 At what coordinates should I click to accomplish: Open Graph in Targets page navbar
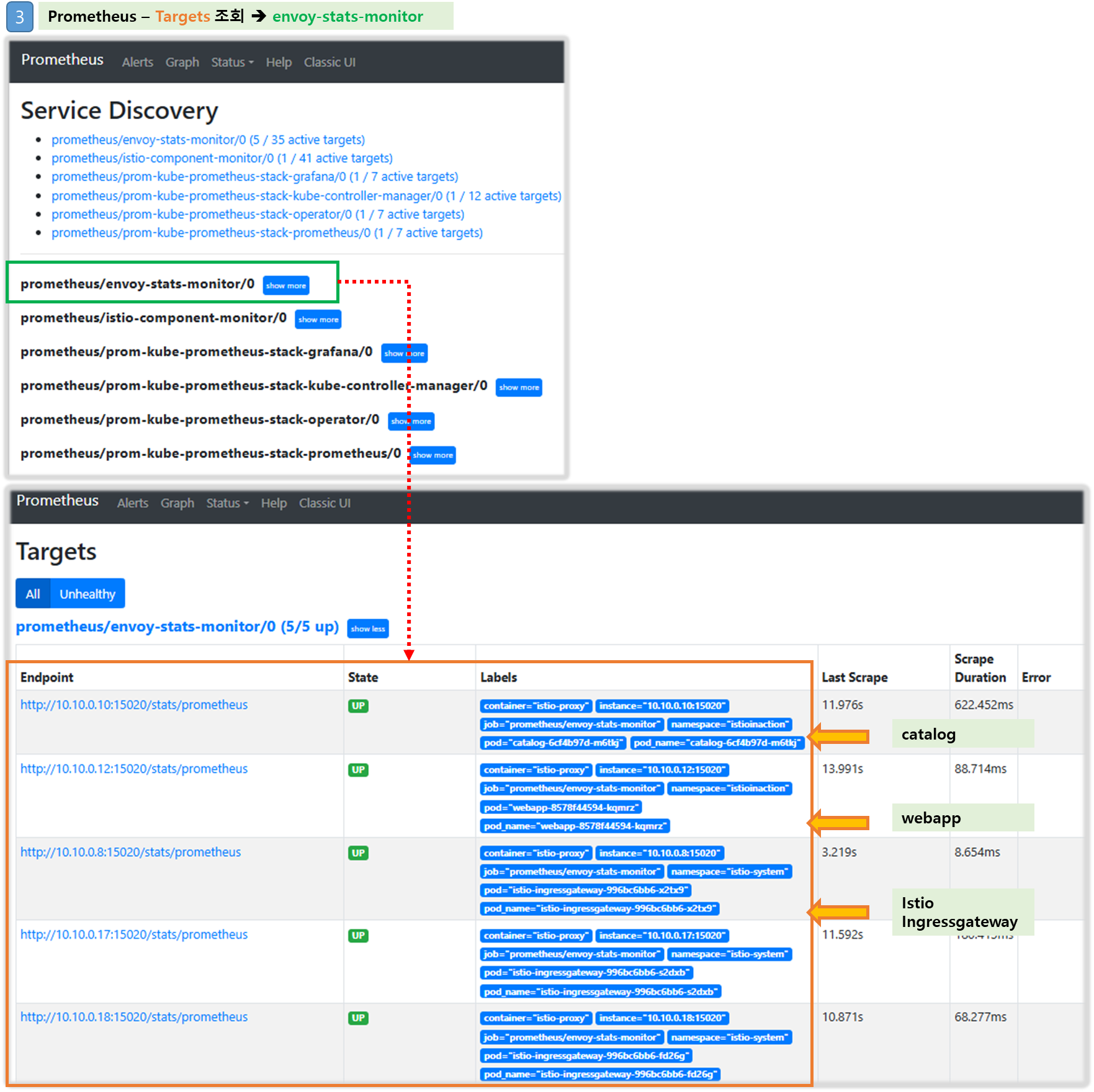(x=177, y=503)
